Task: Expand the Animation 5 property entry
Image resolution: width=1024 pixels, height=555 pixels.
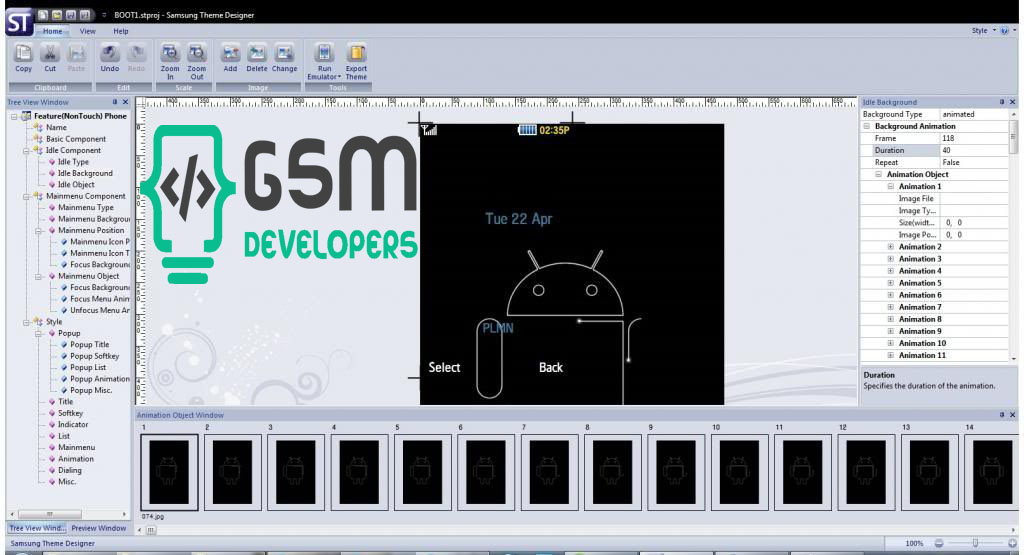Action: (x=890, y=283)
